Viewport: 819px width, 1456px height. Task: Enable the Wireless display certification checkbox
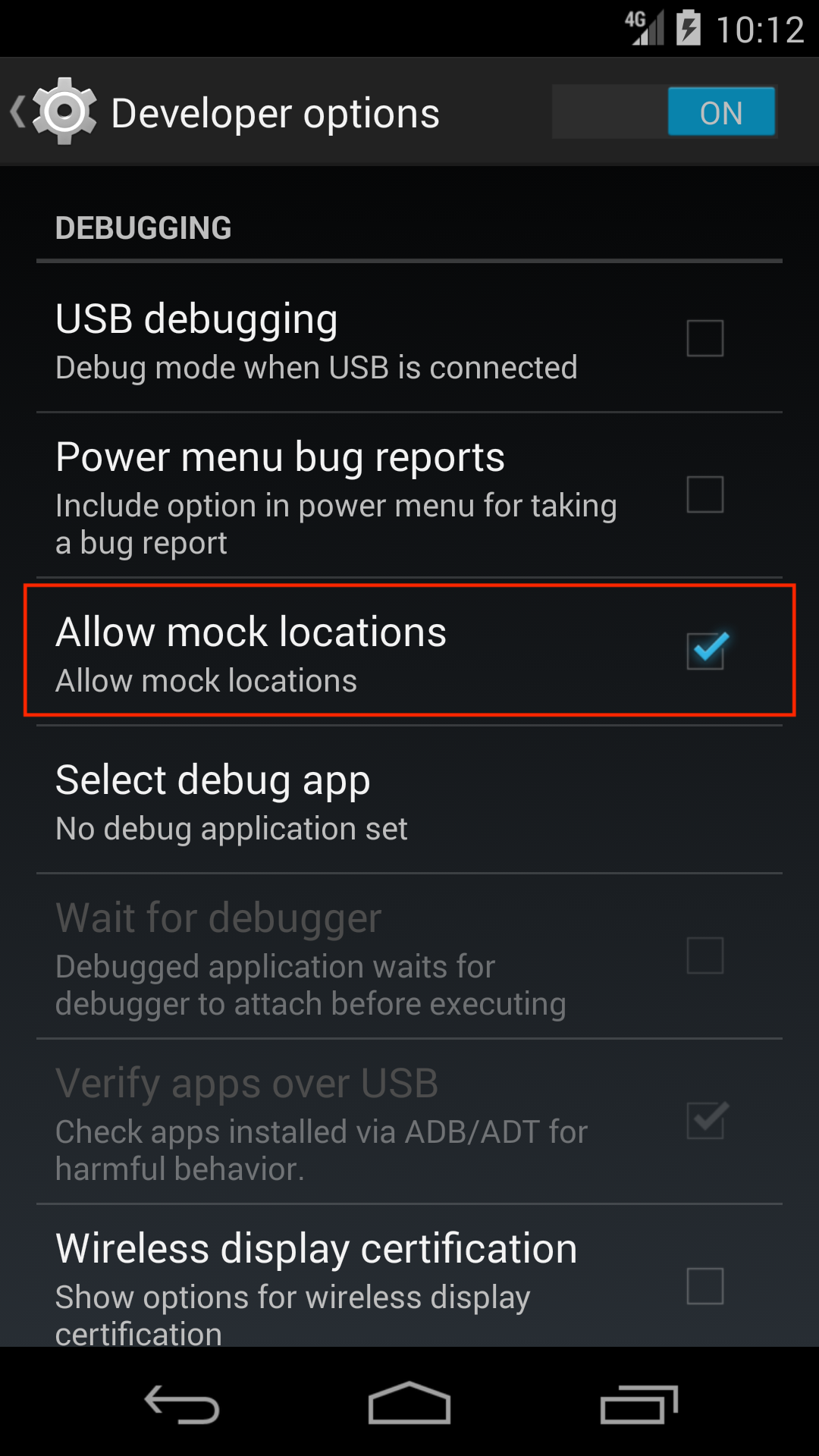(705, 1286)
